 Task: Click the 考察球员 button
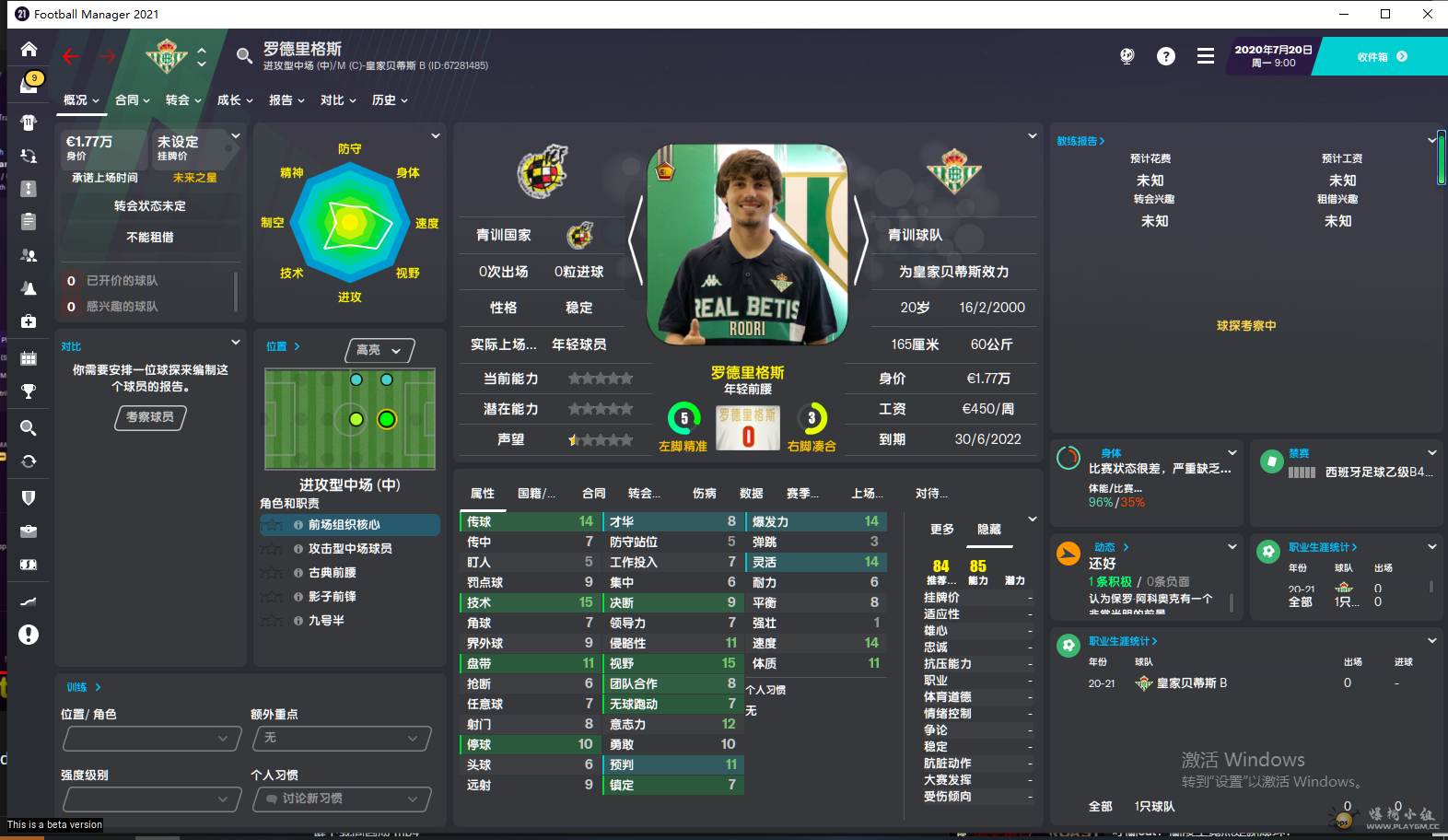(150, 417)
